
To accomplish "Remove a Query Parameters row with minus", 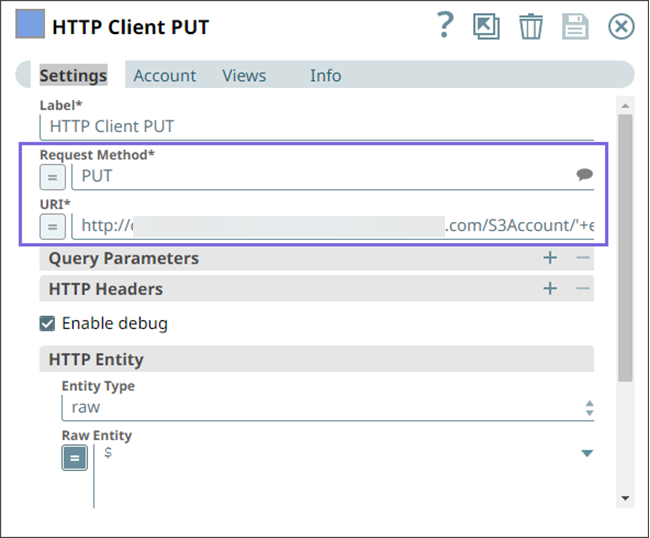I will pyautogui.click(x=583, y=258).
